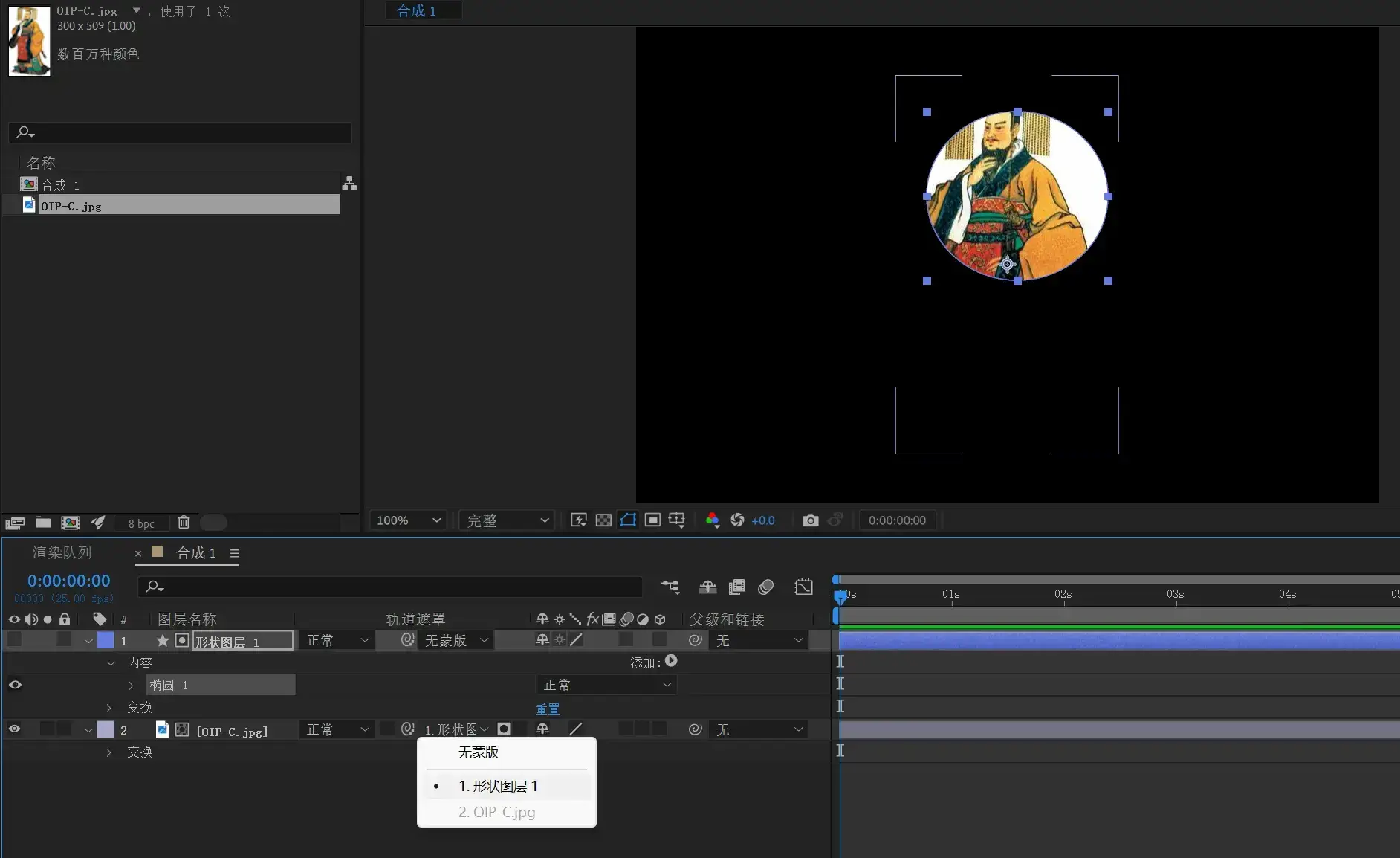1400x858 pixels.
Task: Toggle fast previews icon in viewer
Action: [x=579, y=520]
